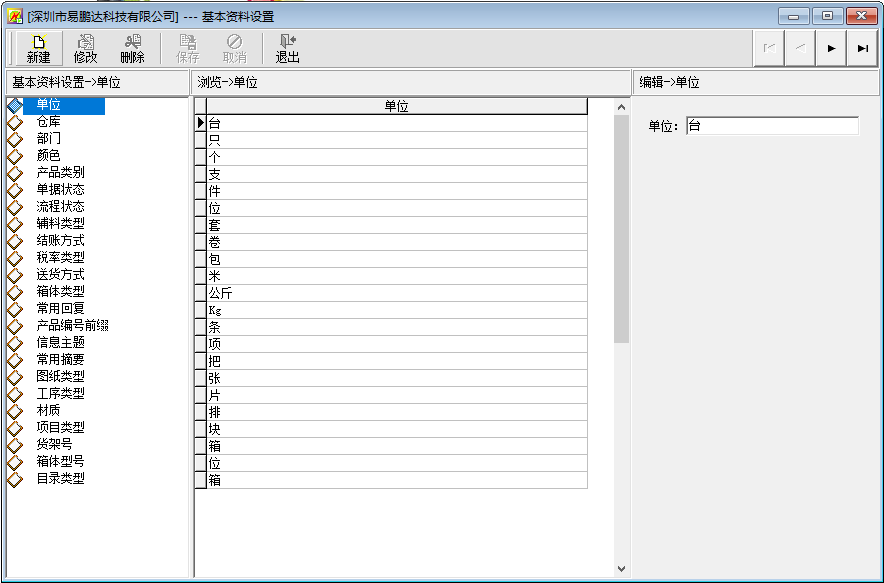Select the row 米 in the table
The width and height of the screenshot is (884, 583).
coord(397,276)
